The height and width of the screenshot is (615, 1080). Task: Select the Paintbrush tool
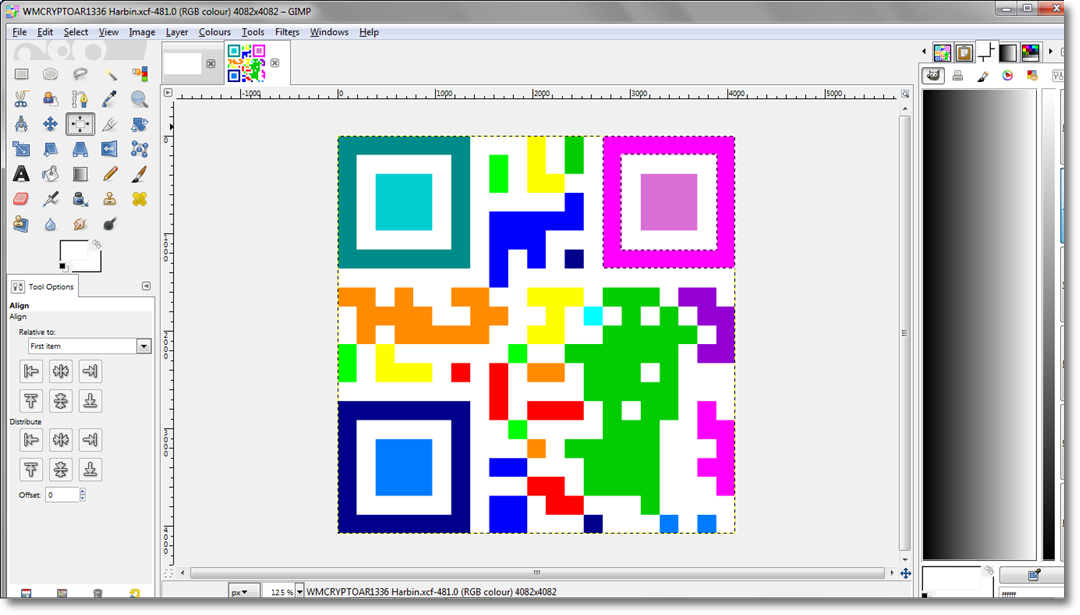coord(139,174)
